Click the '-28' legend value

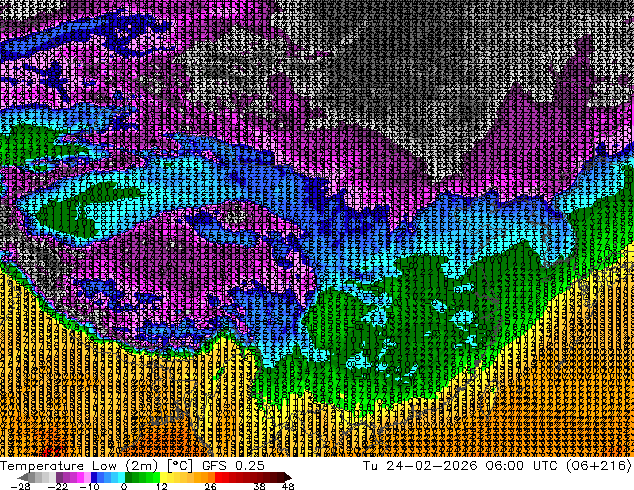pos(20,486)
